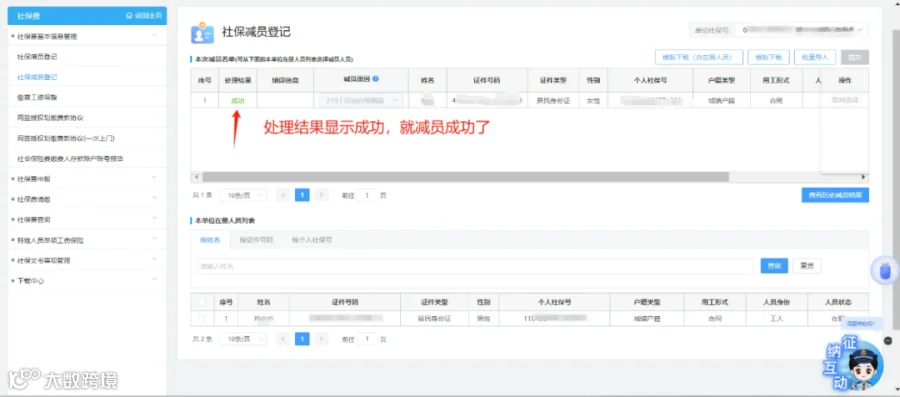Click the 女性 cell in upper table
The image size is (900, 397).
593,100
